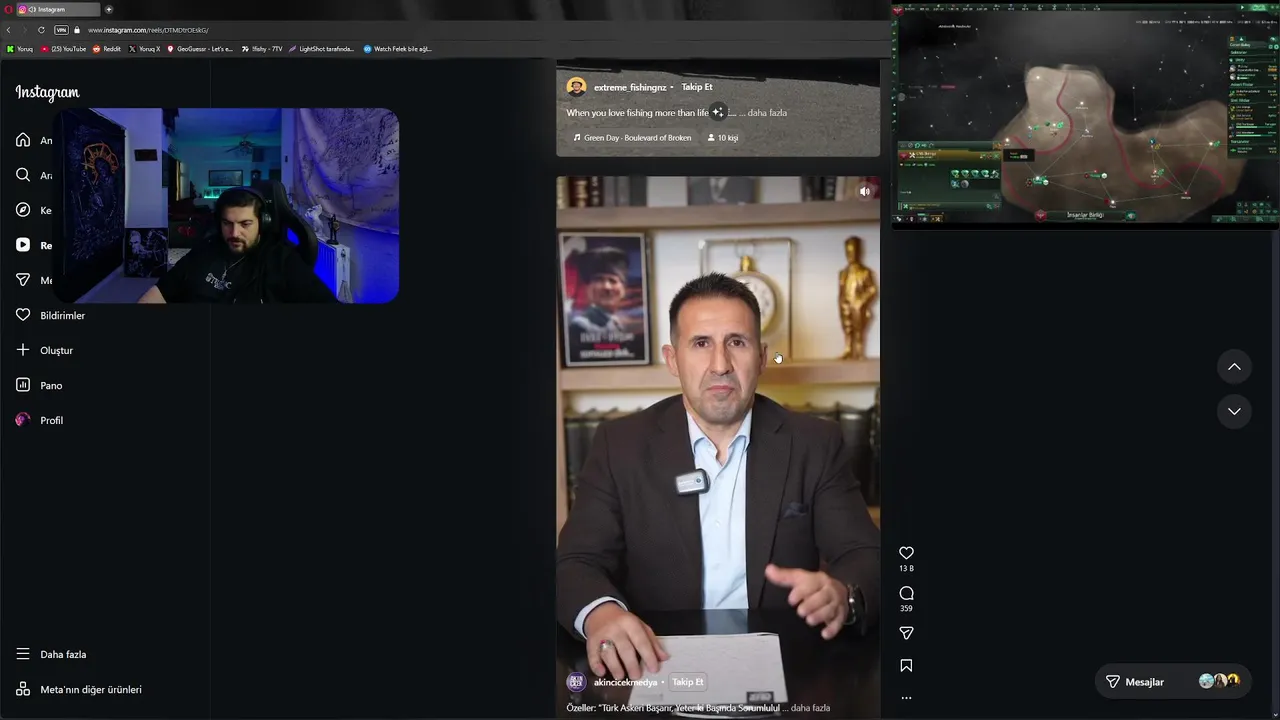Go to the next reel with down chevron

click(x=1234, y=411)
